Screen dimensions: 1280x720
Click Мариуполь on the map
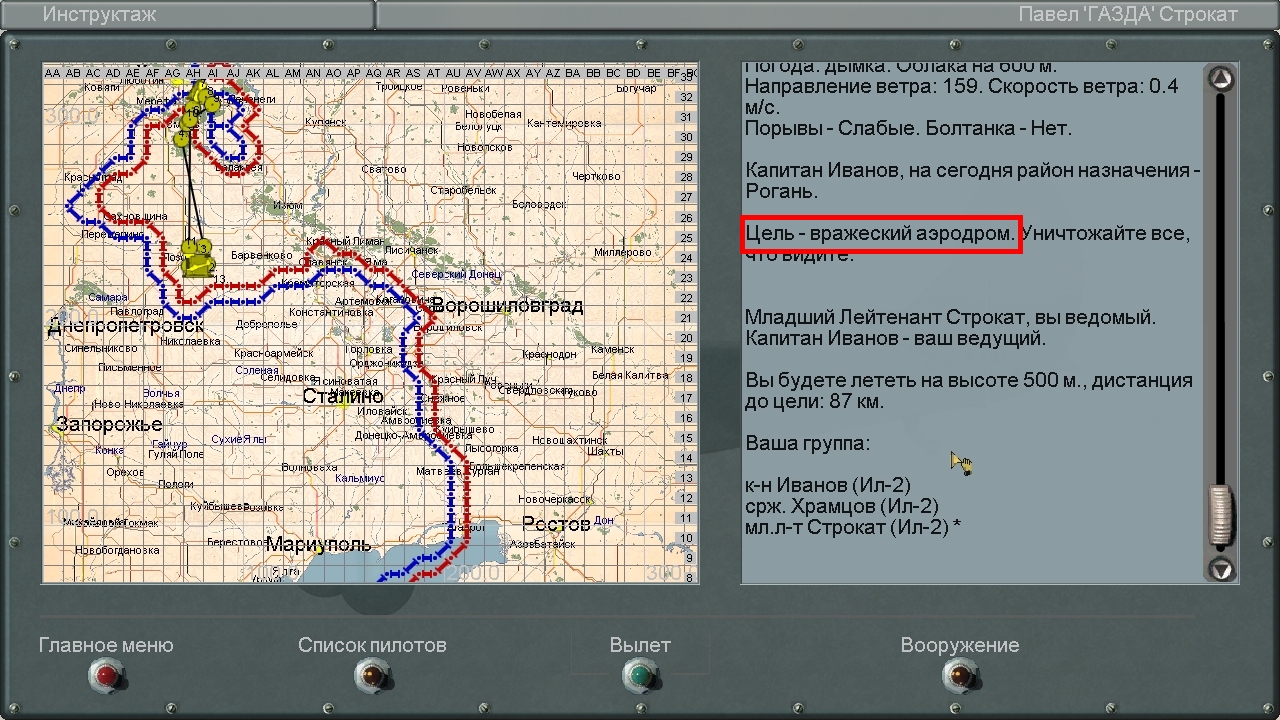[x=318, y=545]
